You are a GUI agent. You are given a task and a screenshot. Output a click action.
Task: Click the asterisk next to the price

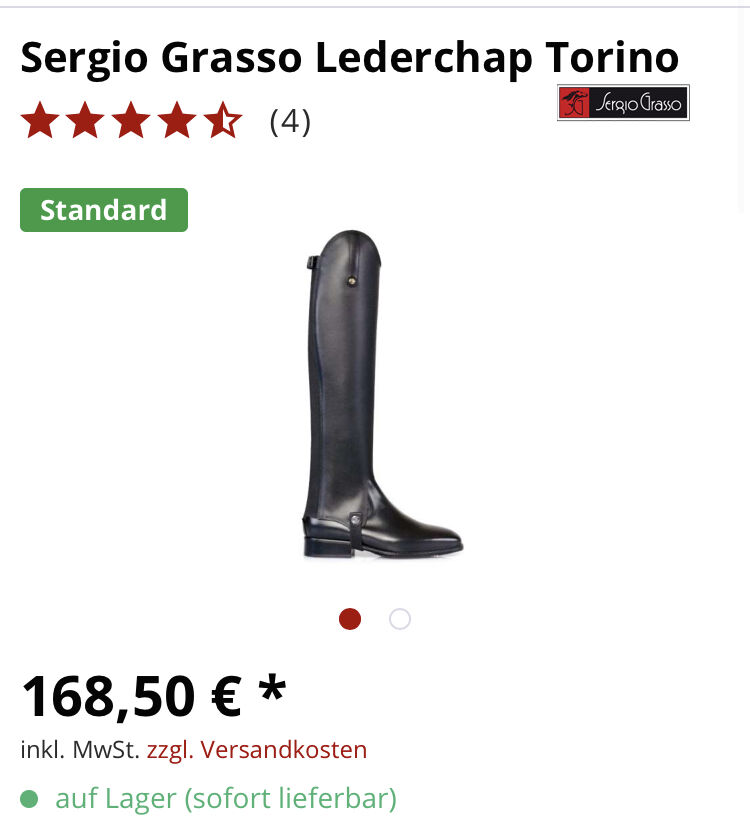[x=272, y=687]
